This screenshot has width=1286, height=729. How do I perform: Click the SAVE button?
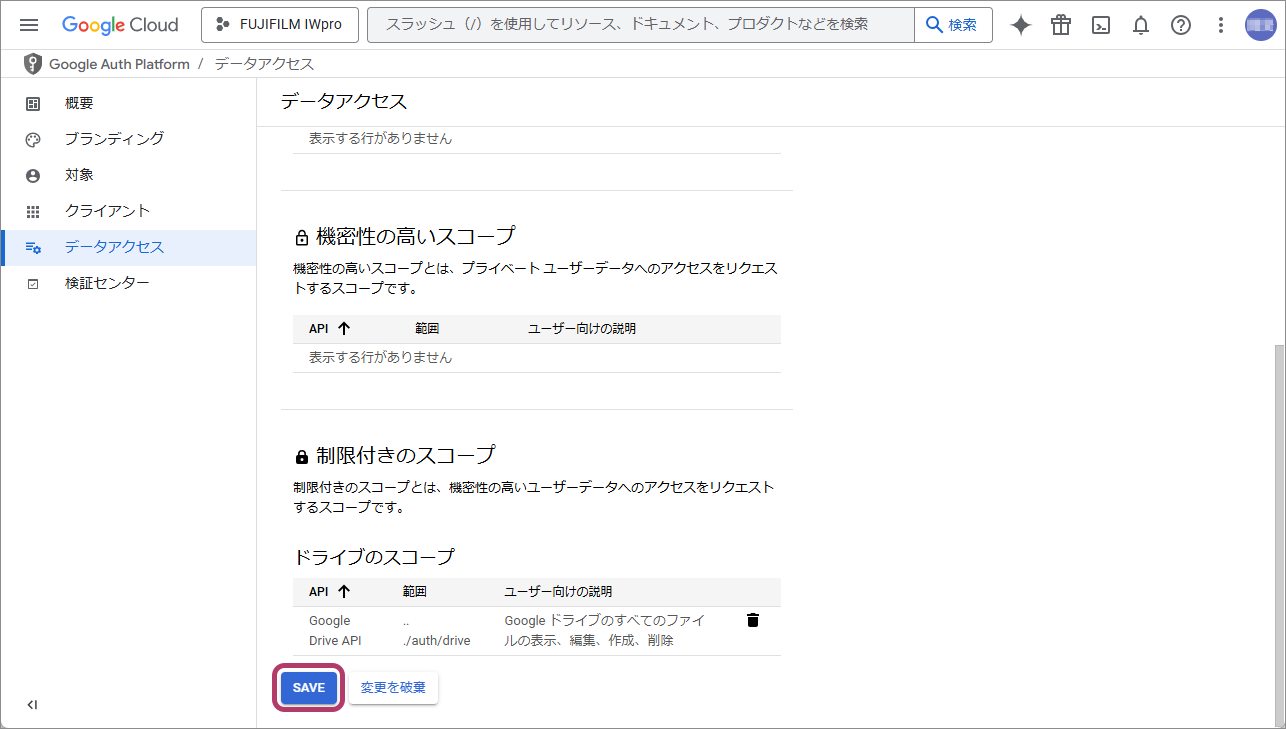tap(309, 688)
